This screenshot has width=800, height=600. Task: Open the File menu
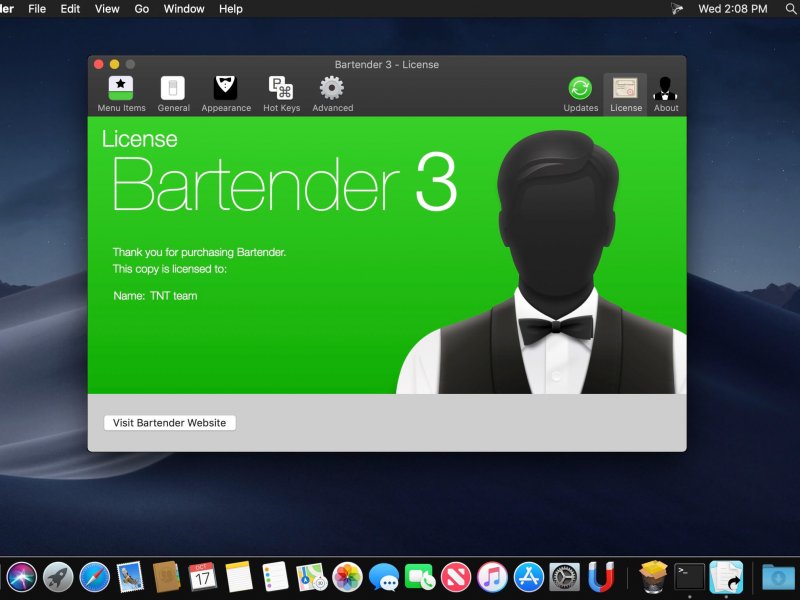[x=37, y=9]
